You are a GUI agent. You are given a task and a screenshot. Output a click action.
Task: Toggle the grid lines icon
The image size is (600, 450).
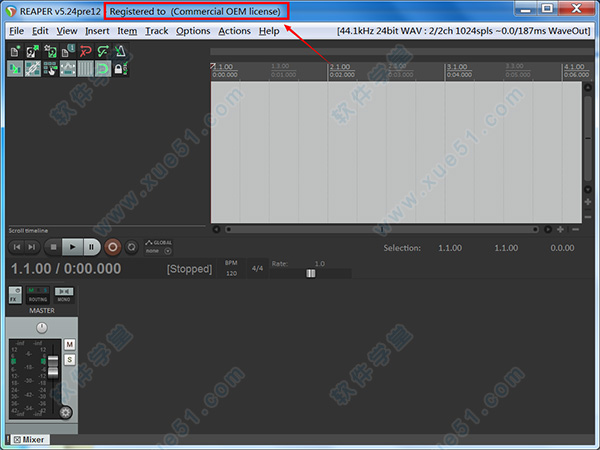85,68
